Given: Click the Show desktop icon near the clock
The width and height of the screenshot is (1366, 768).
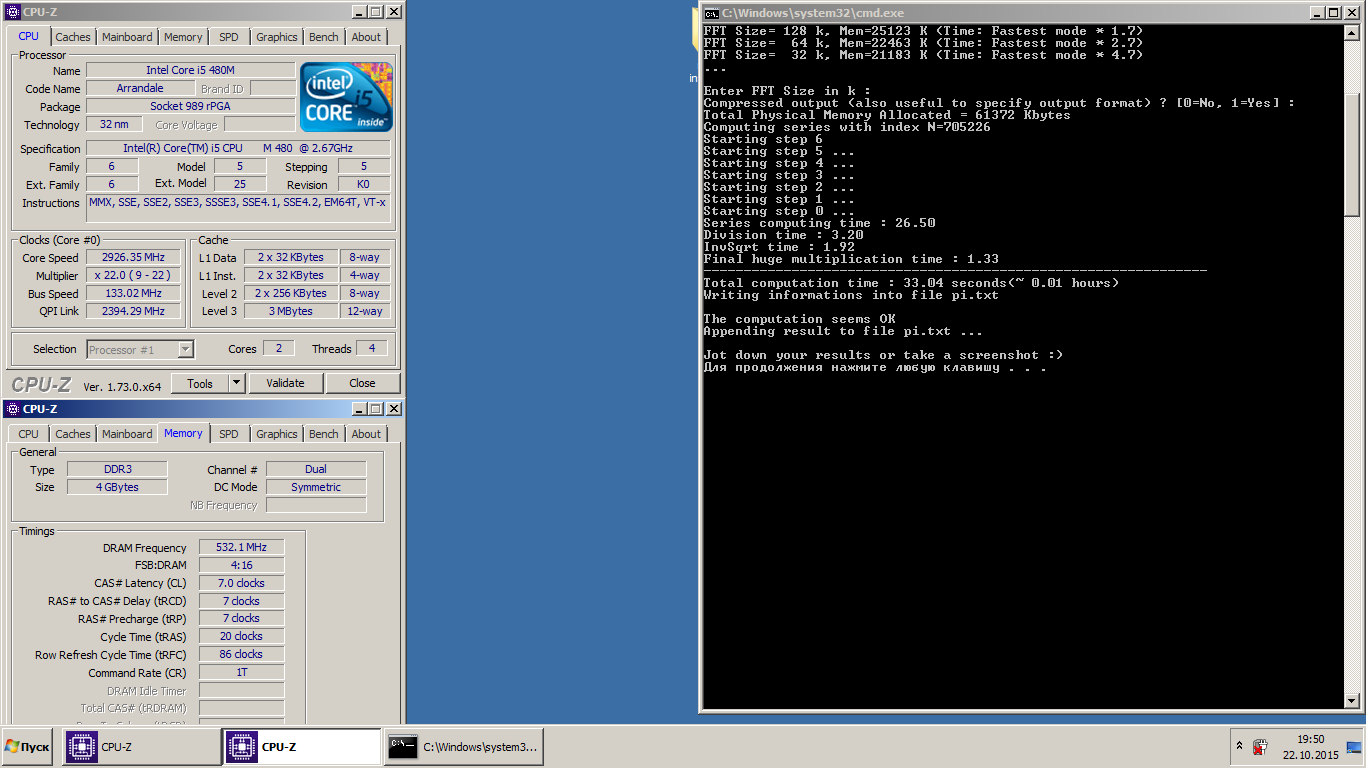Looking at the screenshot, I should pos(1354,747).
